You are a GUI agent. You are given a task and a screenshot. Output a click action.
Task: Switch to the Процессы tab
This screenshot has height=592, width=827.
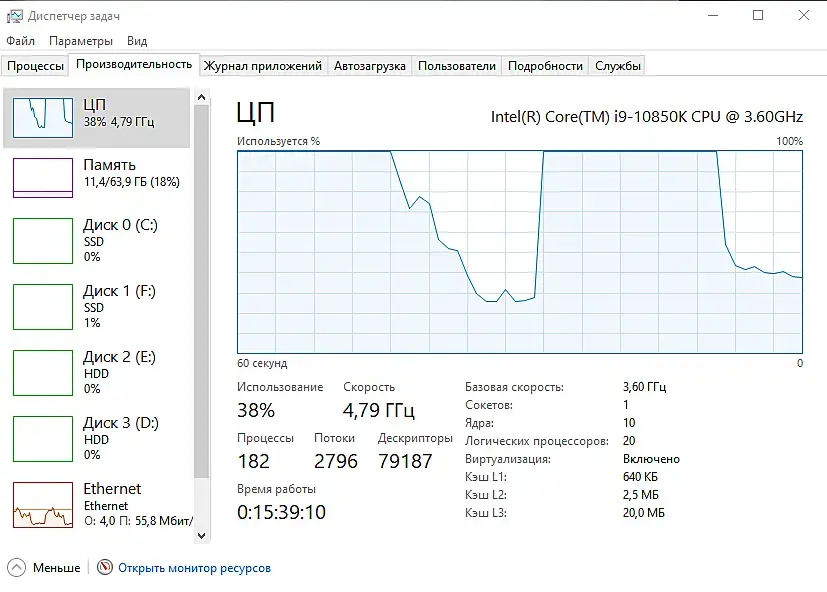click(x=35, y=66)
